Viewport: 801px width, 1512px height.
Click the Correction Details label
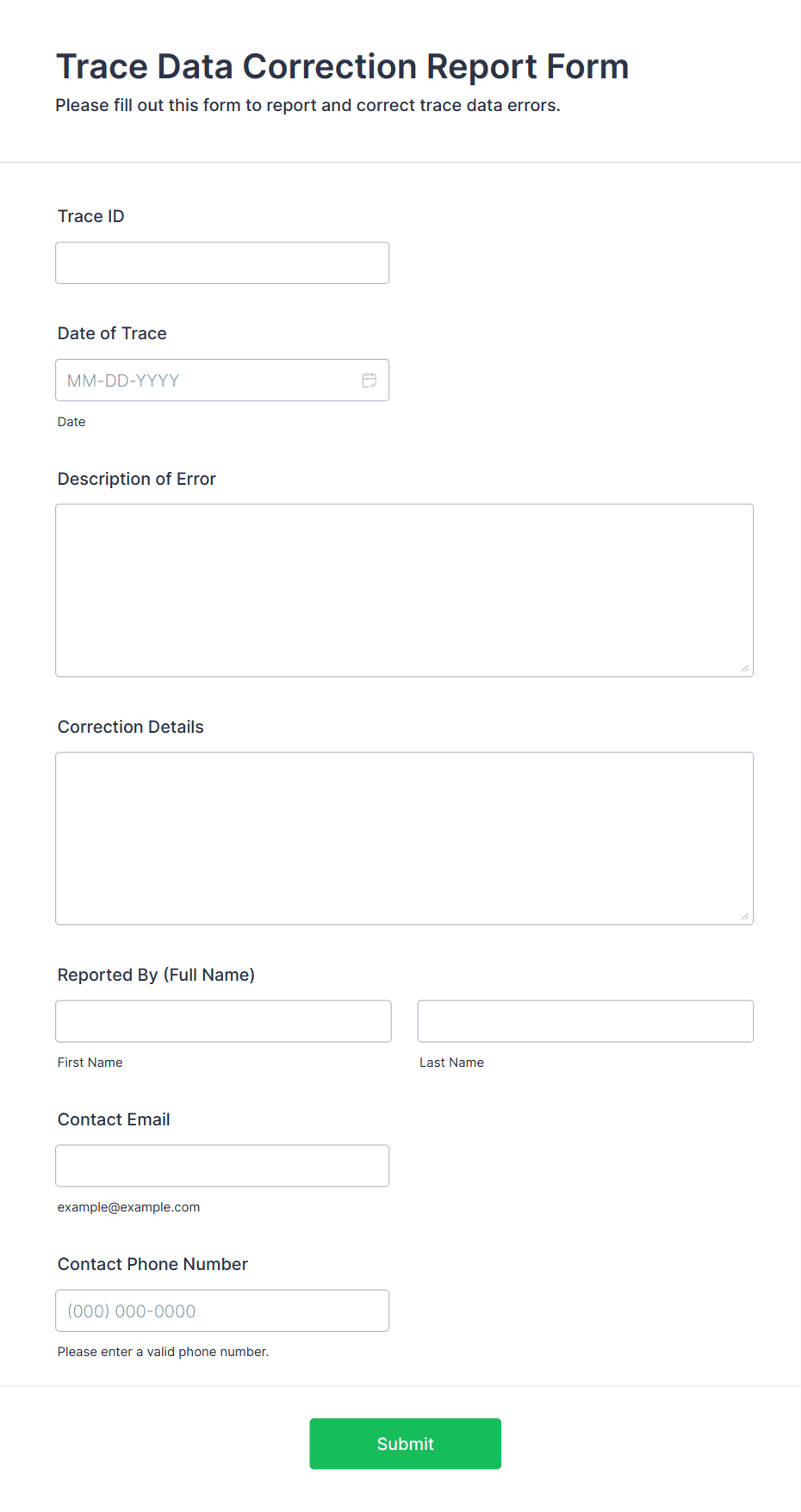coord(131,727)
